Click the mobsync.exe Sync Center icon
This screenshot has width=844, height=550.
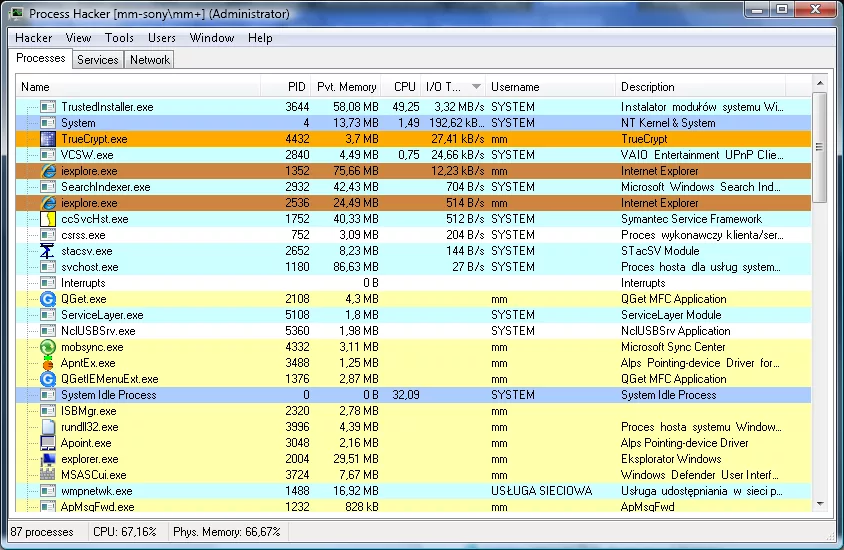(48, 347)
